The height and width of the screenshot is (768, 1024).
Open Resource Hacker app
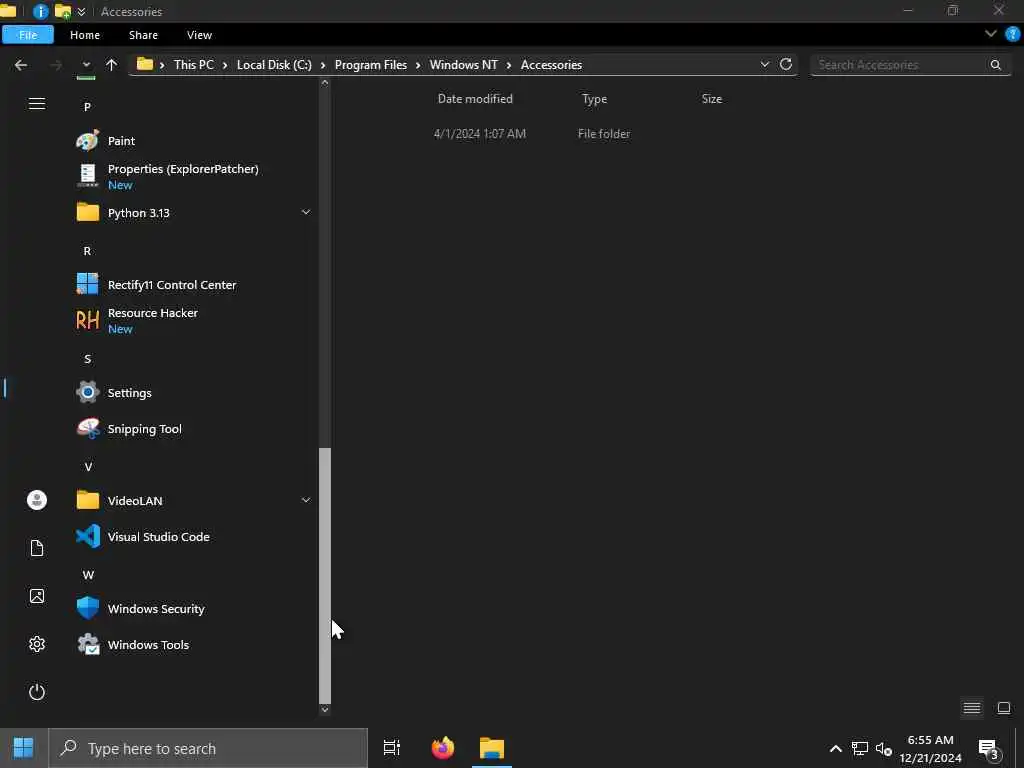(152, 320)
